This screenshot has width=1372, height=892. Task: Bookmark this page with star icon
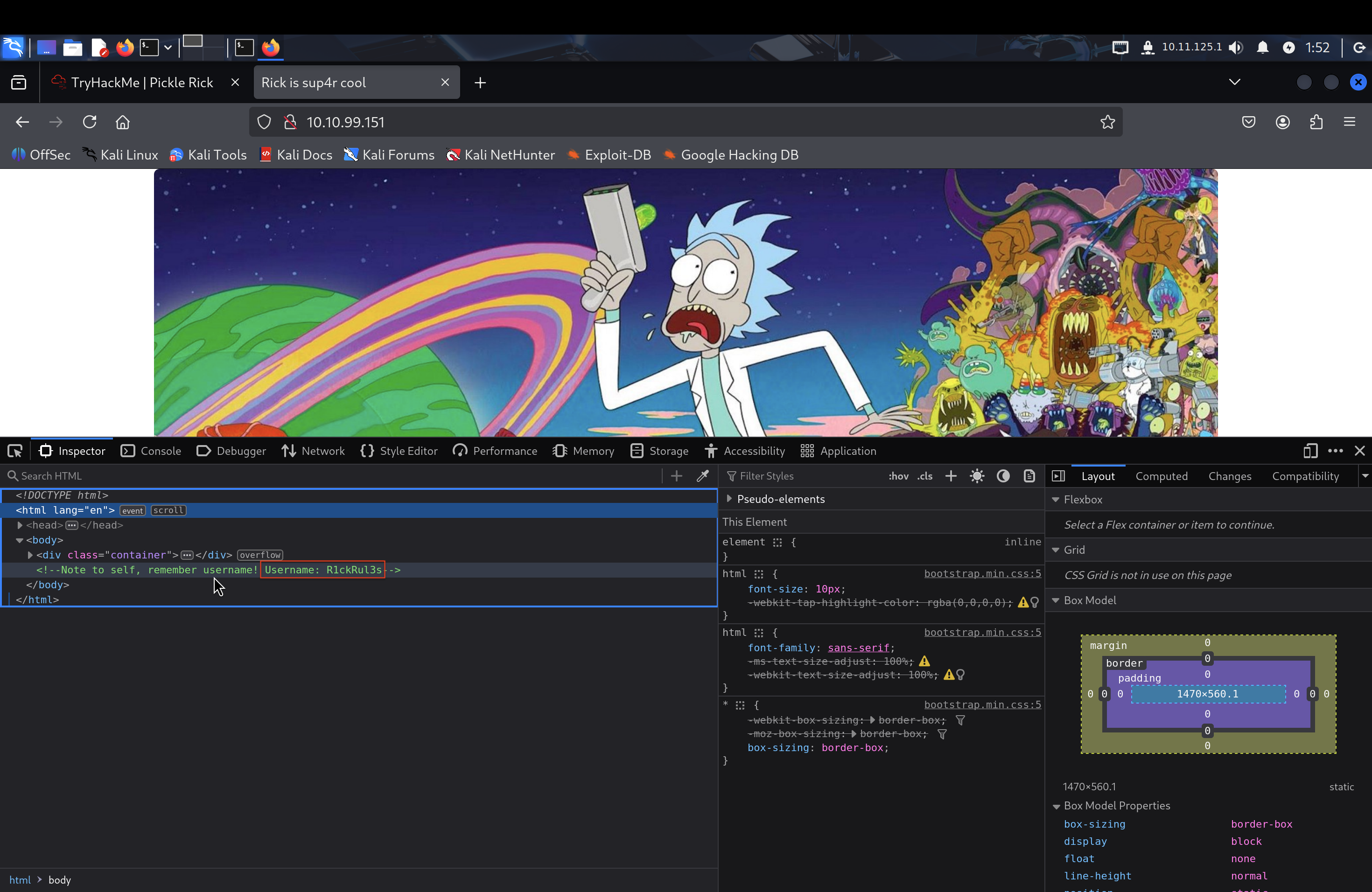coord(1107,122)
